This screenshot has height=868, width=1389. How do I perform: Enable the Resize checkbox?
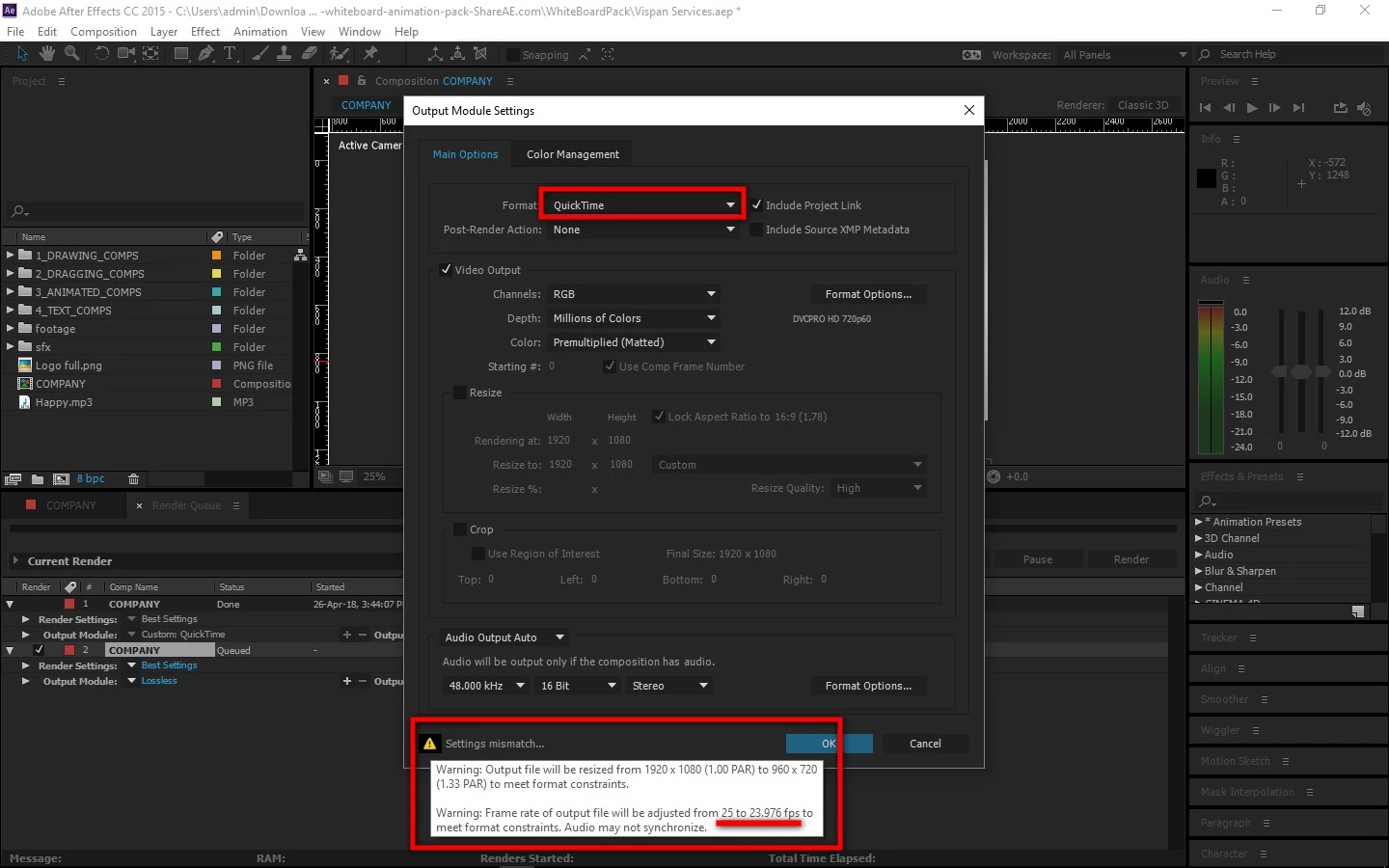tap(460, 393)
